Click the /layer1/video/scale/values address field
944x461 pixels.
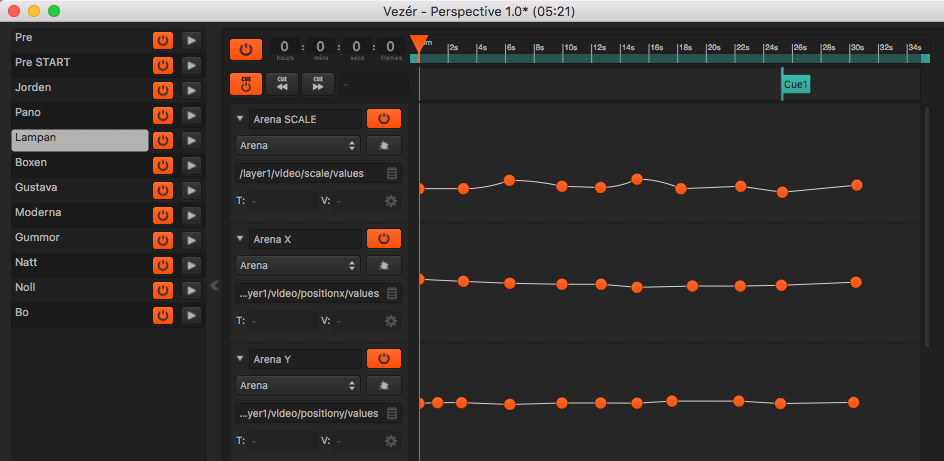coord(318,173)
